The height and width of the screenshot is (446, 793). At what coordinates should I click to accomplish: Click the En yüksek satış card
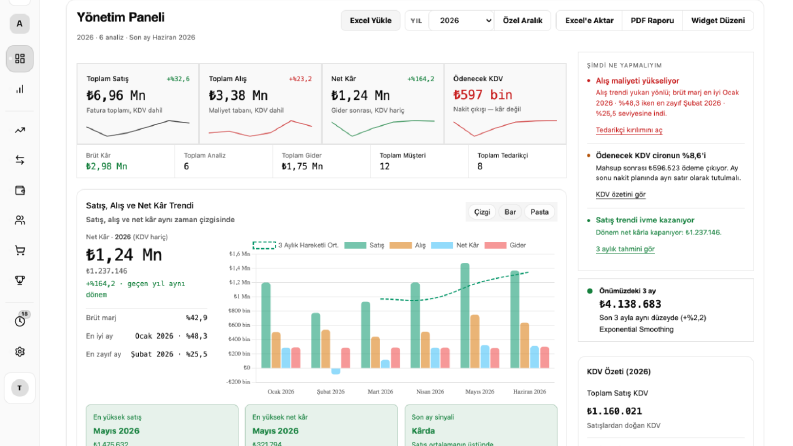pyautogui.click(x=162, y=425)
